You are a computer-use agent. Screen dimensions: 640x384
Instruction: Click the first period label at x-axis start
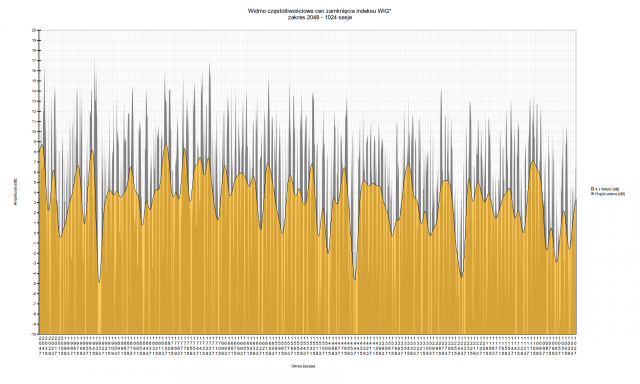40,346
